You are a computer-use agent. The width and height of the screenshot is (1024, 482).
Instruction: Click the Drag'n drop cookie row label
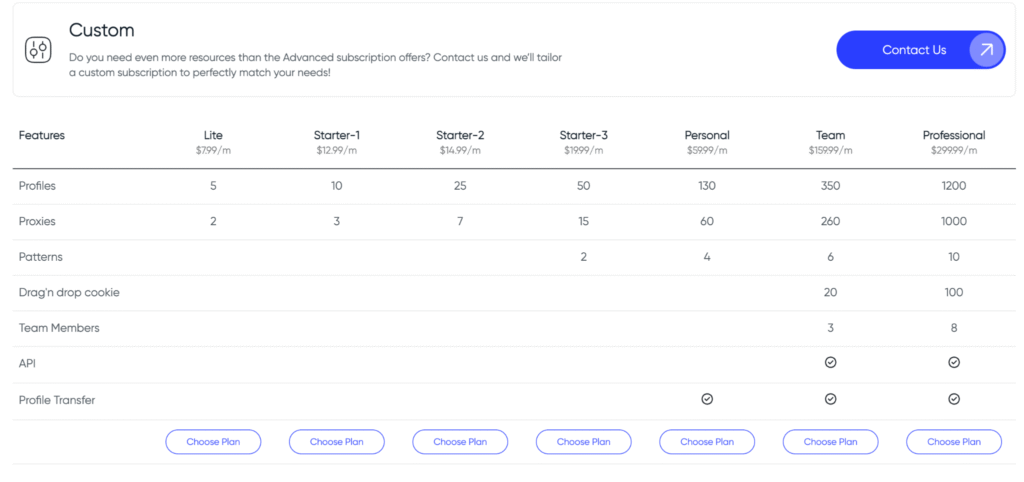pos(69,292)
